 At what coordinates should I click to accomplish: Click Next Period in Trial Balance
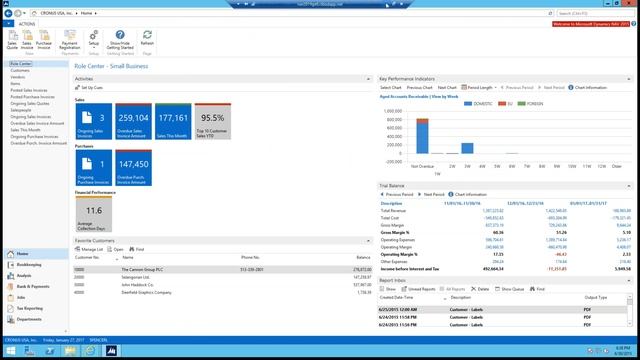point(431,194)
